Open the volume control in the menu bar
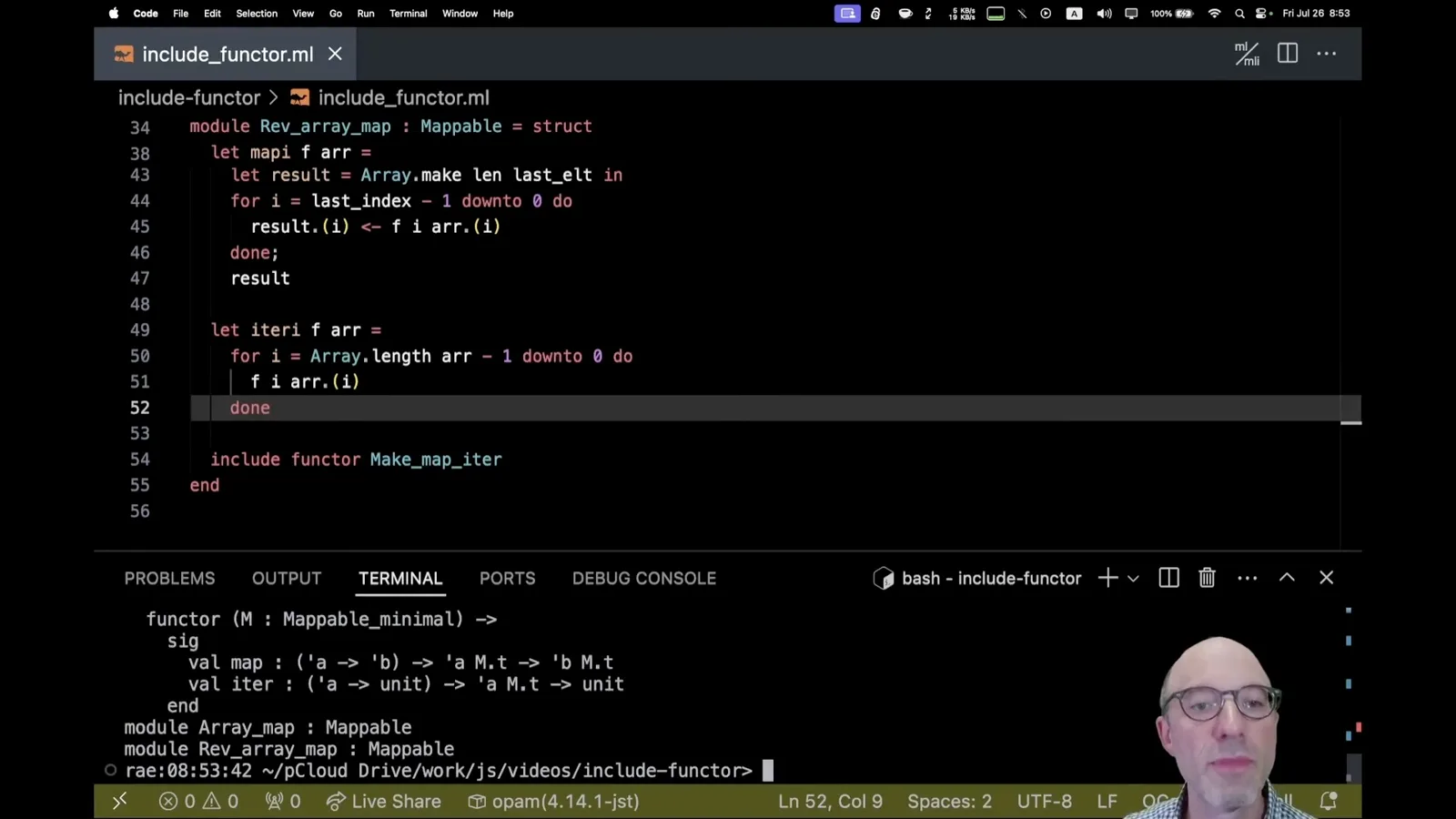Image resolution: width=1456 pixels, height=819 pixels. 1104,14
